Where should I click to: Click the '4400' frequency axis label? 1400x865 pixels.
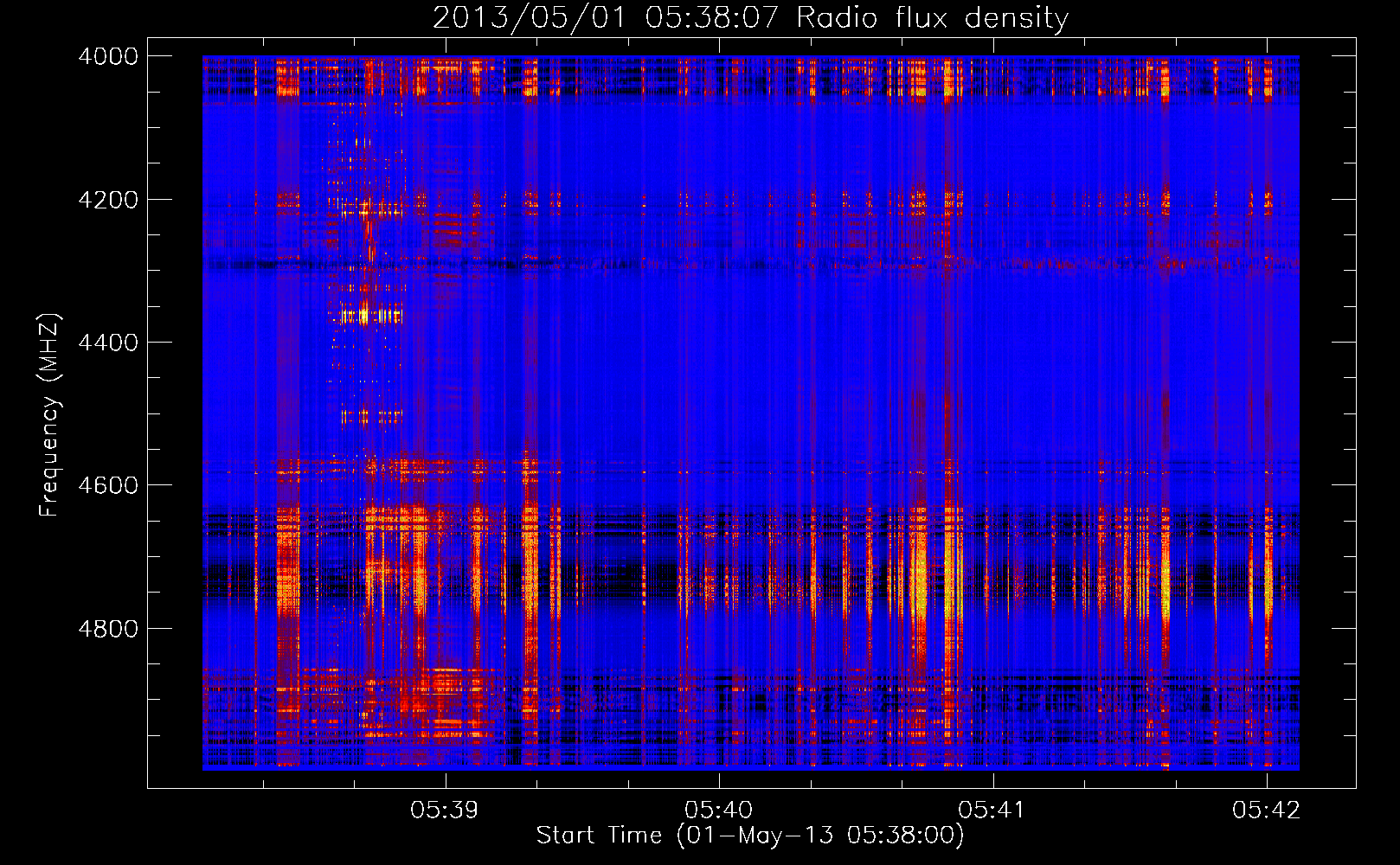pyautogui.click(x=108, y=343)
